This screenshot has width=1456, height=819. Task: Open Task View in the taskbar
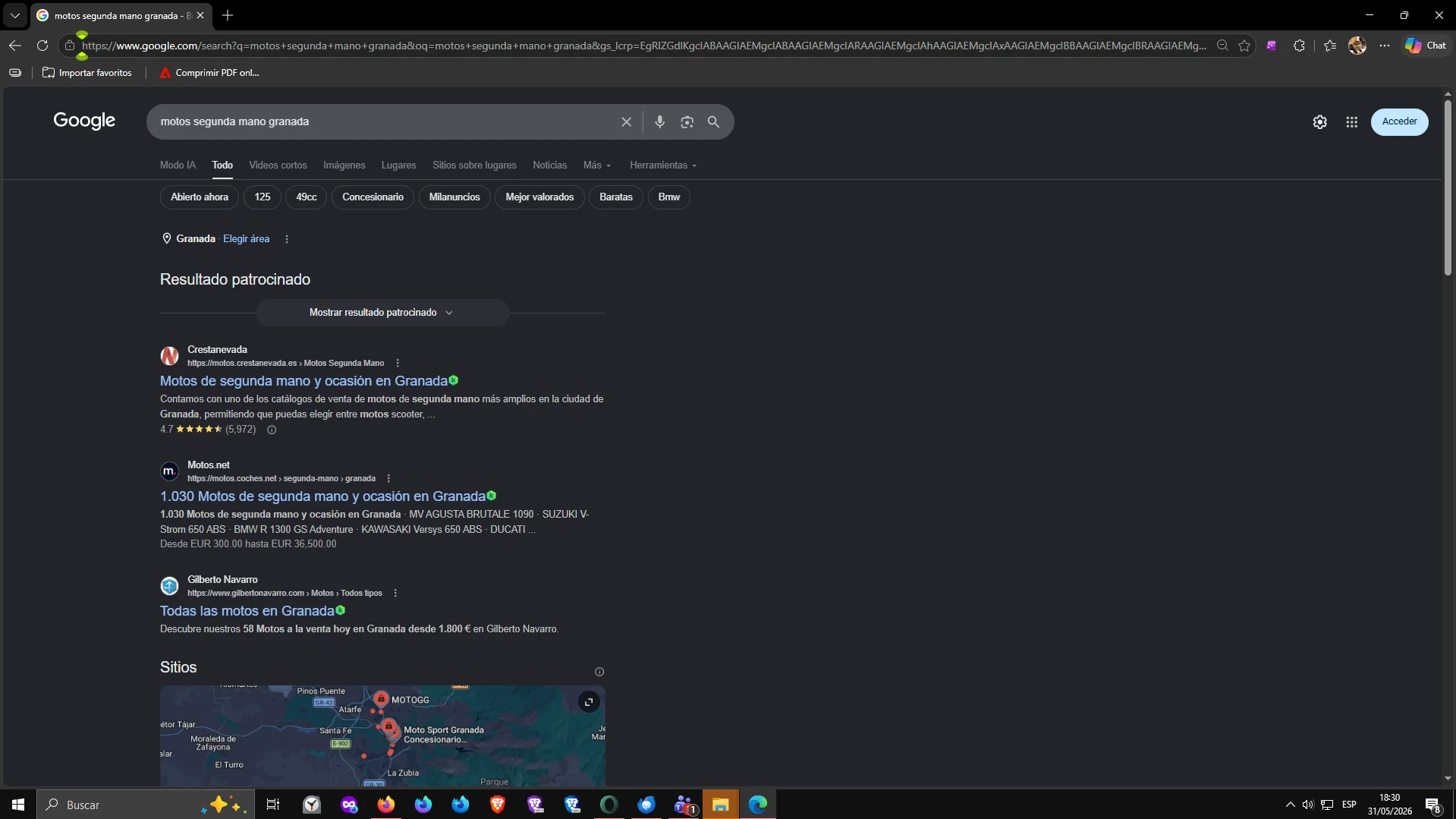click(273, 805)
